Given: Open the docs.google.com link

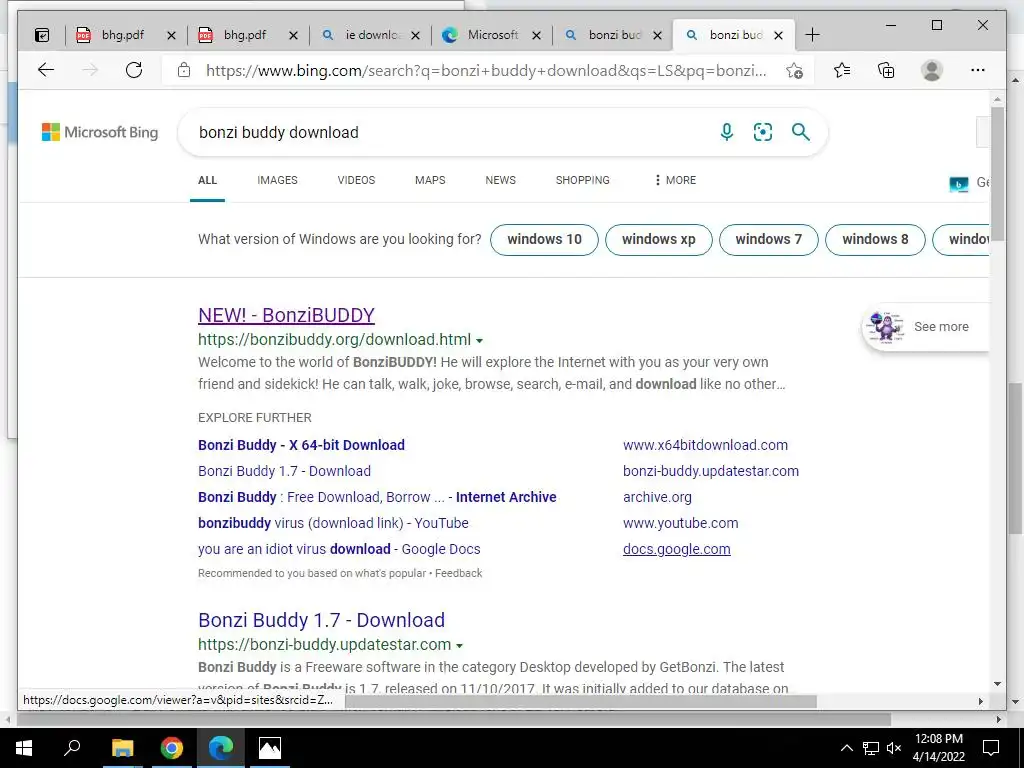Looking at the screenshot, I should 677,549.
